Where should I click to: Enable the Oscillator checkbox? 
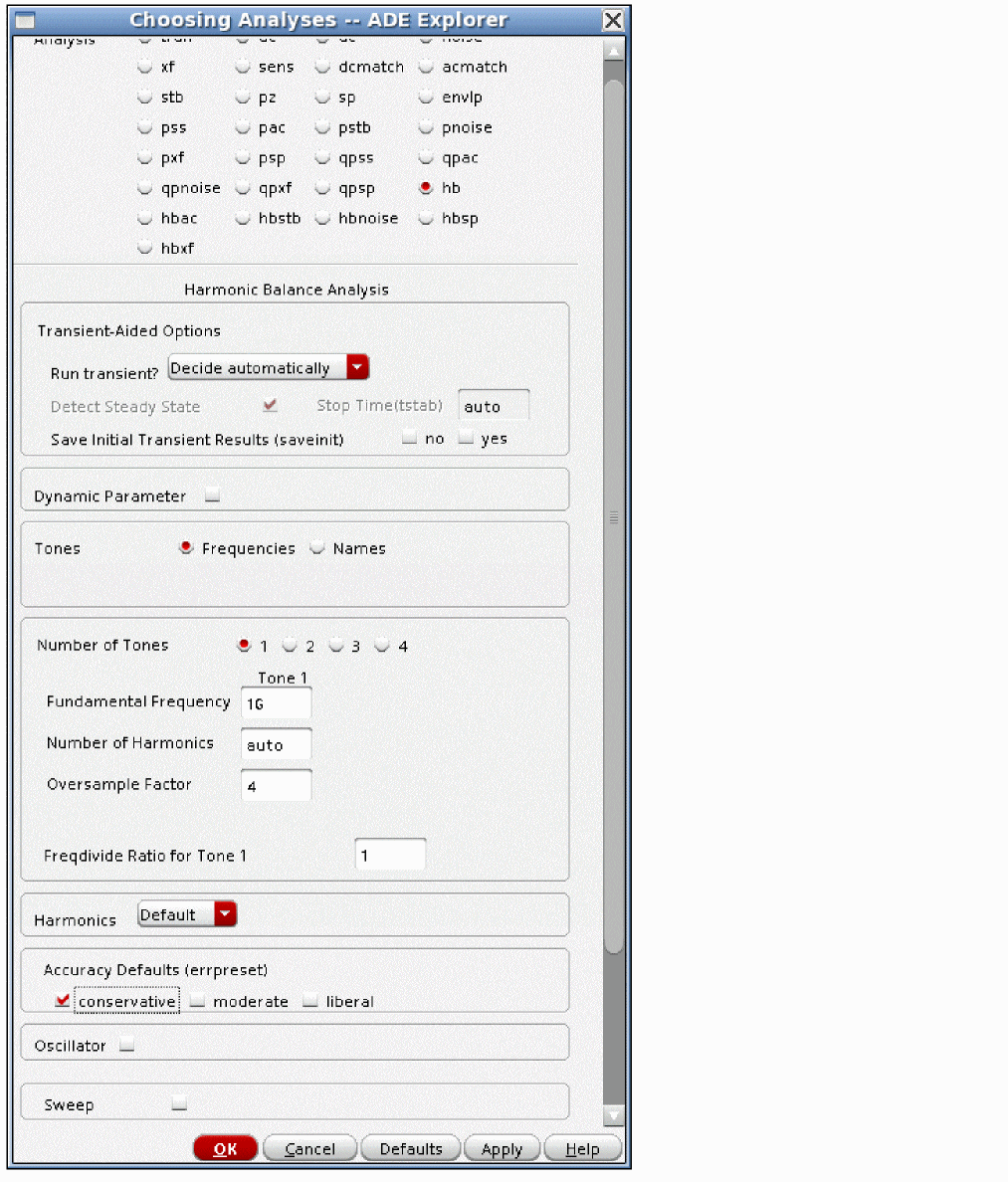126,1046
